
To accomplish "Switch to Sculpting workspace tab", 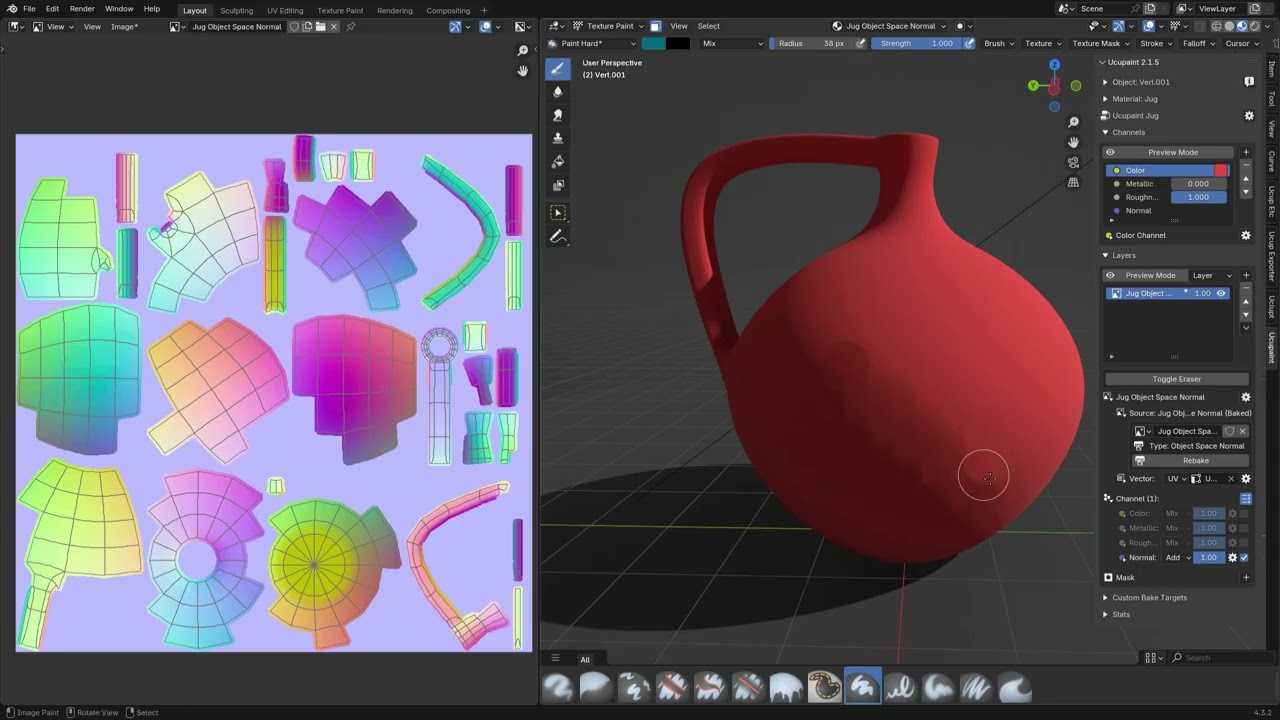I will (x=237, y=10).
